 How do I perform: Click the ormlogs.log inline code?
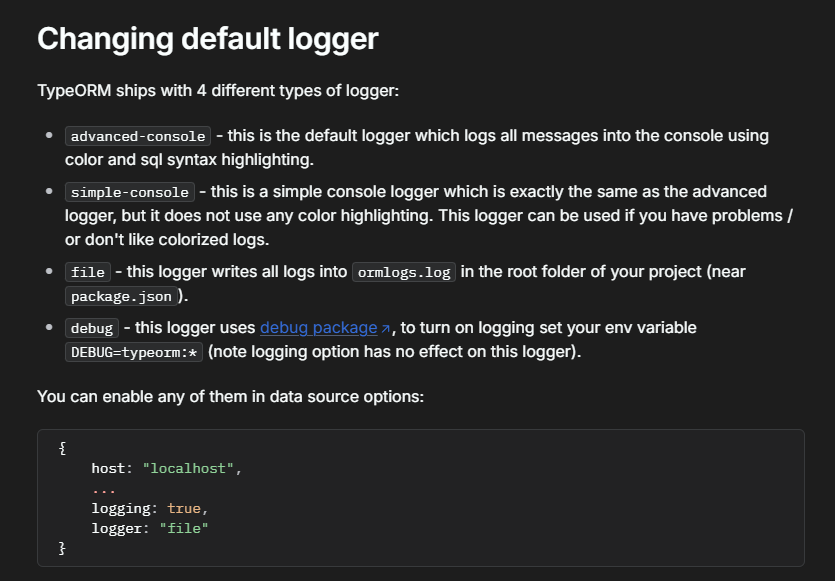(x=404, y=272)
